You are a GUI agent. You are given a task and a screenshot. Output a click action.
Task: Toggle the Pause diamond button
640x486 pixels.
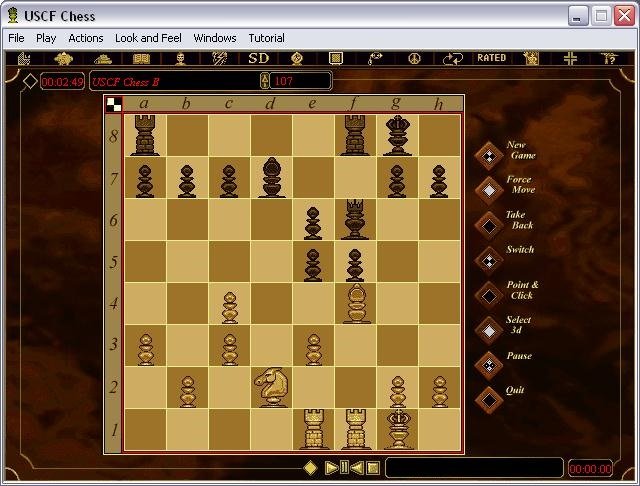[x=489, y=363]
